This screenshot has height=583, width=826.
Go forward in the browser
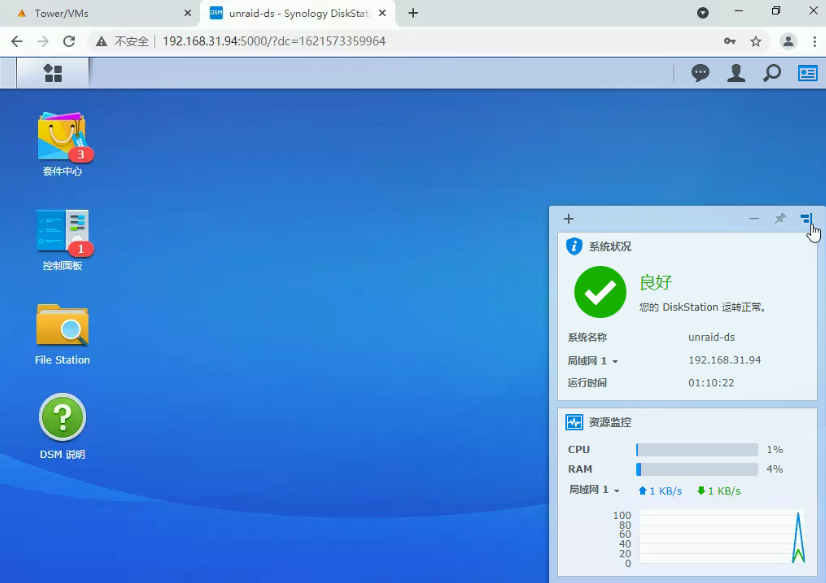(43, 41)
